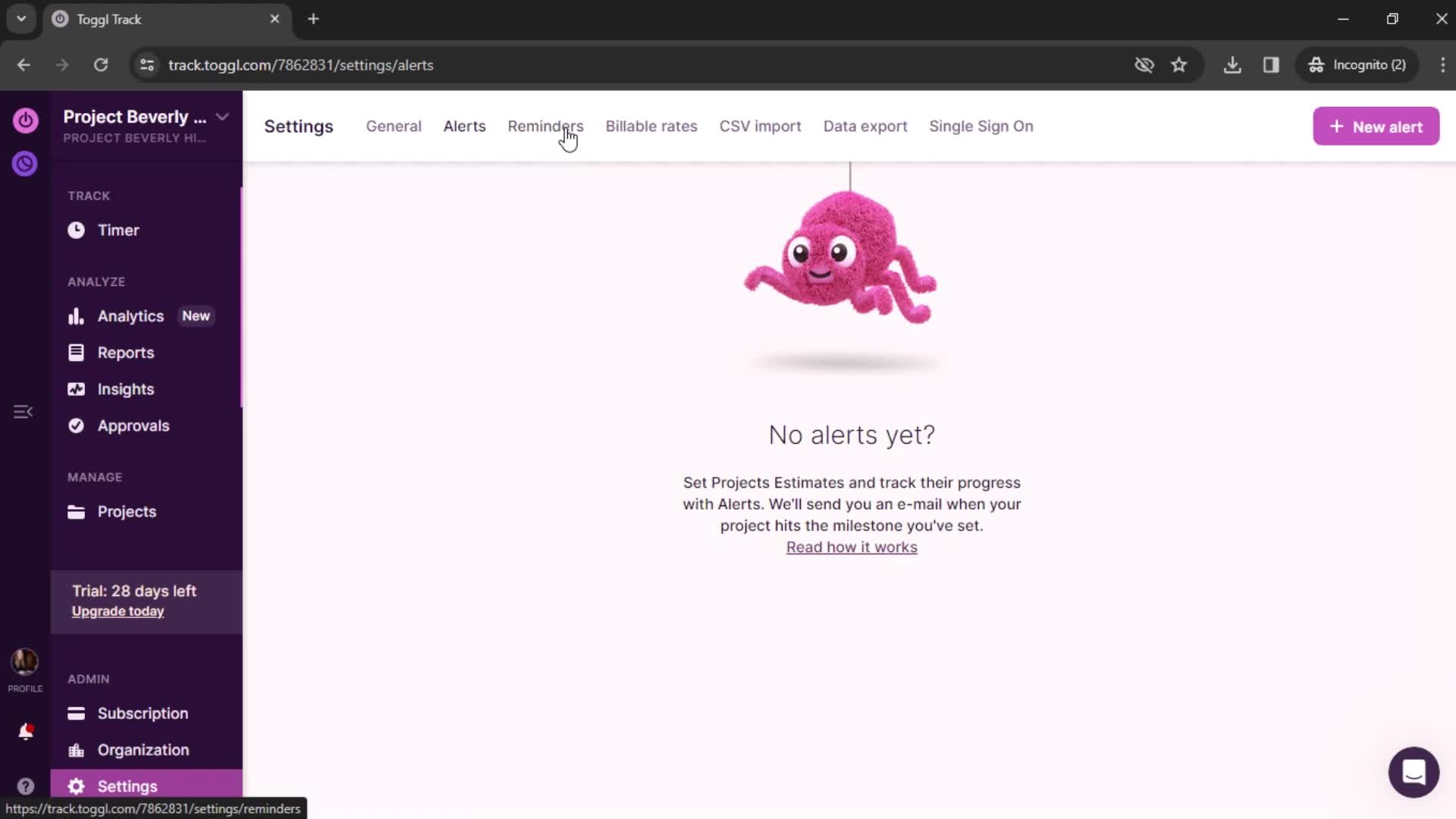The height and width of the screenshot is (819, 1456).
Task: Navigate to Reports in sidebar
Action: (125, 352)
